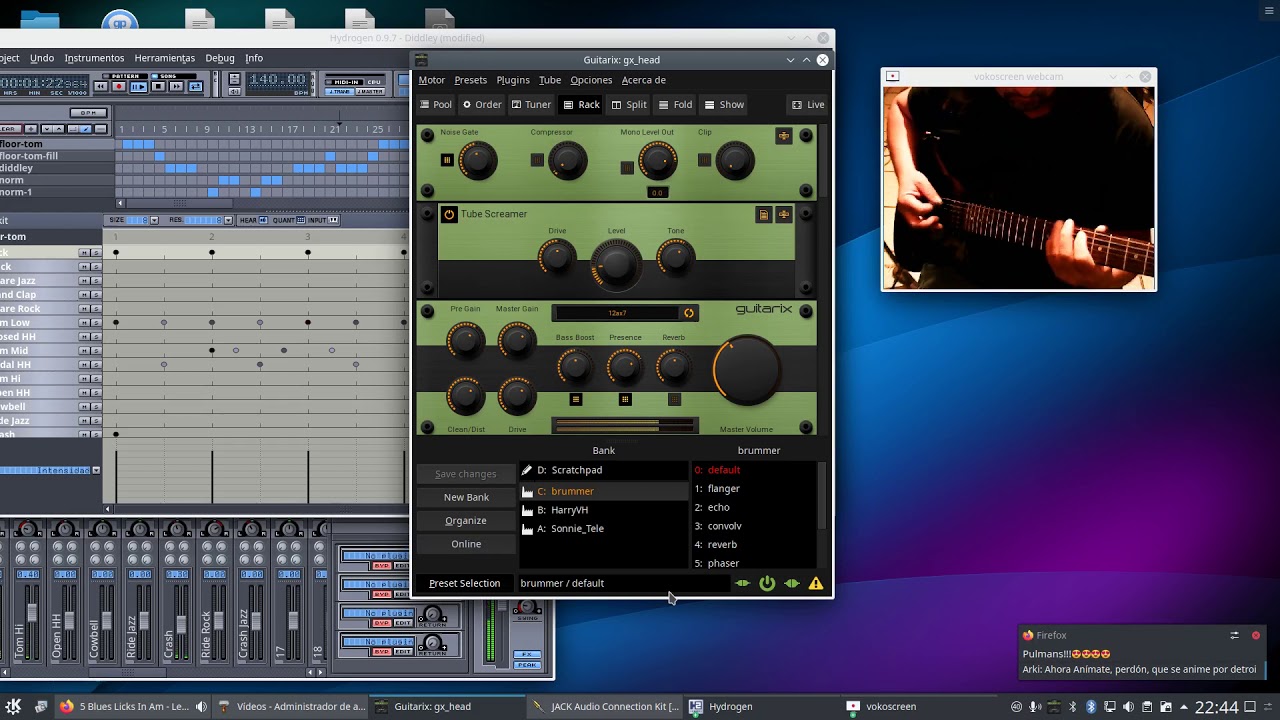Select the Rack toolbar button
This screenshot has height=720, width=1280.
582,104
